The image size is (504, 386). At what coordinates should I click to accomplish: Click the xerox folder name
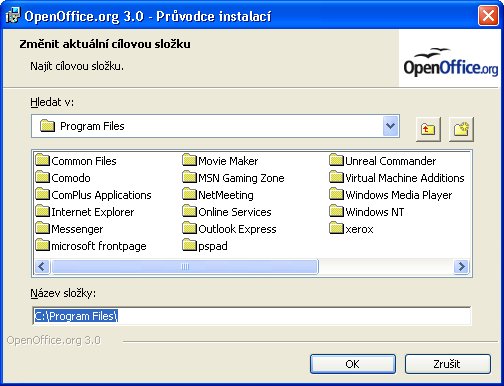(x=359, y=229)
